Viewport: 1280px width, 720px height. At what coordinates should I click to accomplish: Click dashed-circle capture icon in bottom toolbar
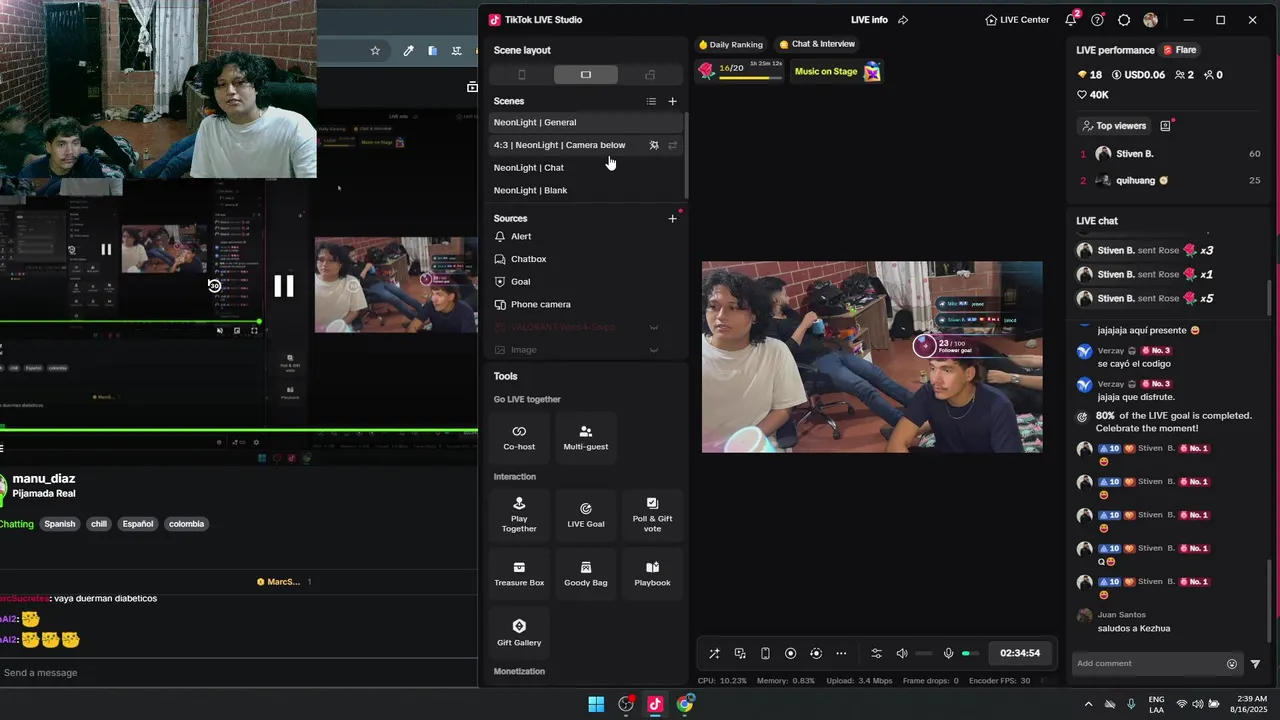coord(816,653)
